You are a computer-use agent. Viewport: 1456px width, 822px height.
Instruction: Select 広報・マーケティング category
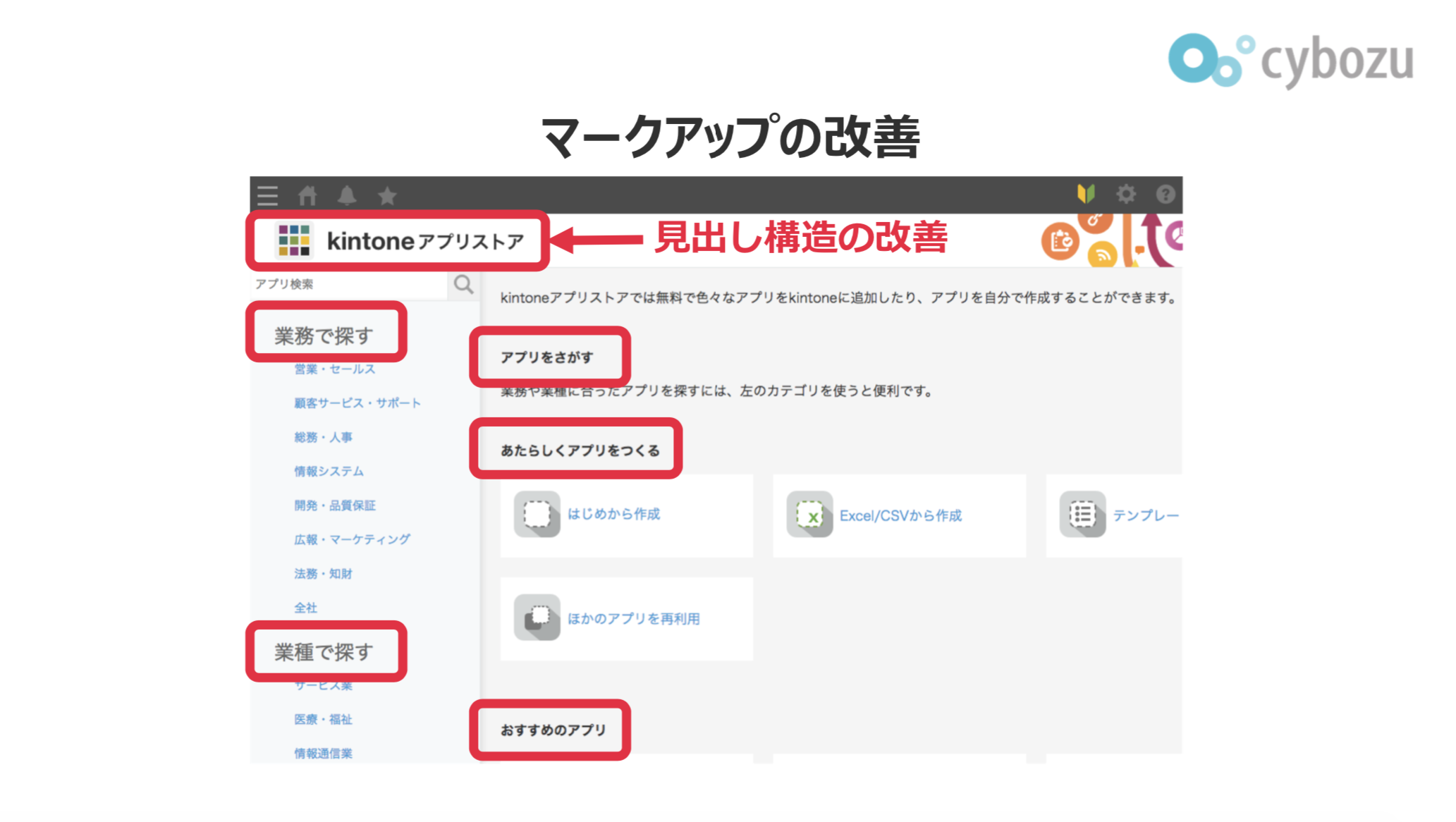point(352,539)
